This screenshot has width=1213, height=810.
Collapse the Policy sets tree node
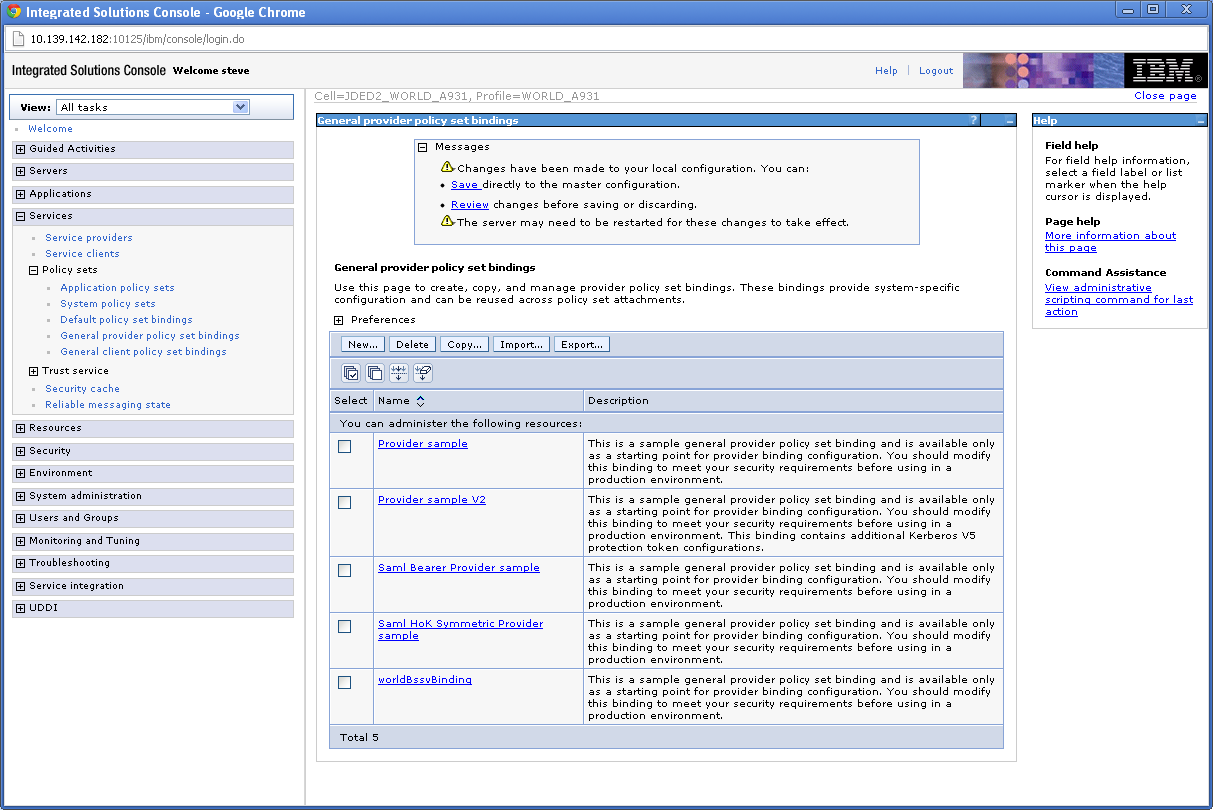coord(33,270)
